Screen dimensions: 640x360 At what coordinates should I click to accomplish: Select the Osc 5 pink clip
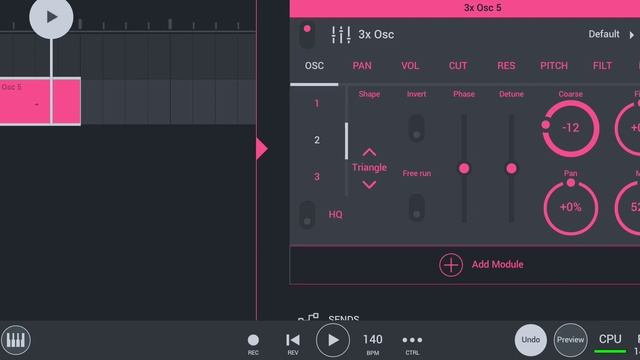click(40, 101)
